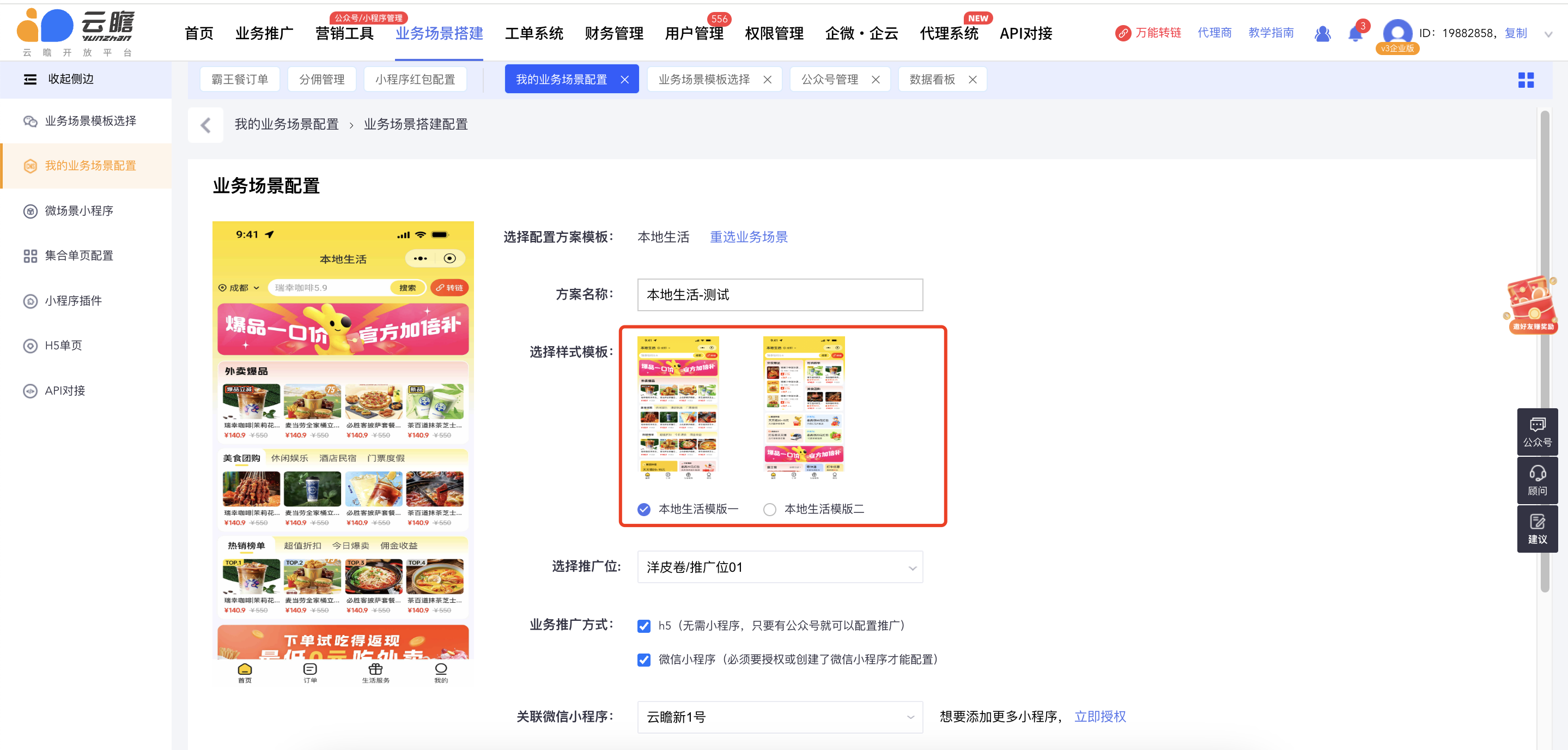Select 本地生活模版二 radio button
1568x750 pixels.
coord(769,510)
